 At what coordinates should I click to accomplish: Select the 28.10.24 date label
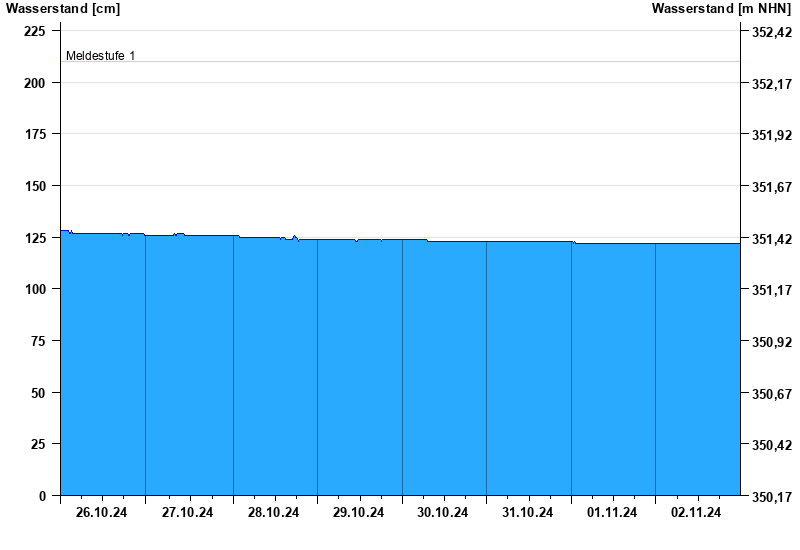(x=273, y=512)
